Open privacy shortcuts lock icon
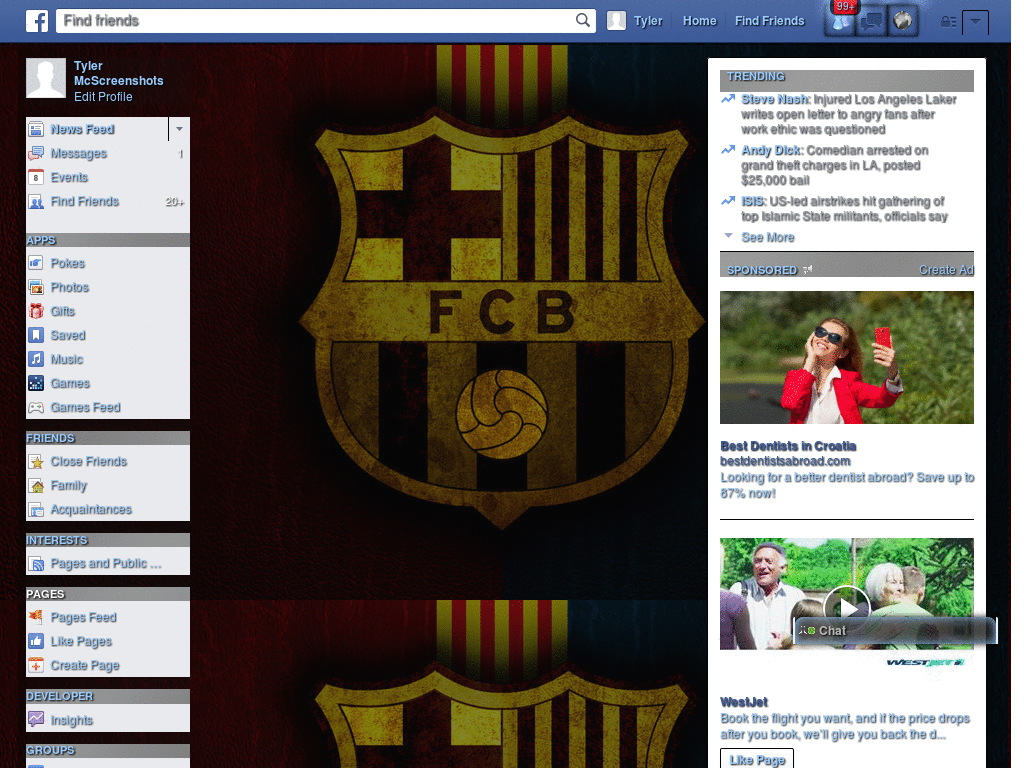Viewport: 1024px width, 768px height. (x=948, y=22)
